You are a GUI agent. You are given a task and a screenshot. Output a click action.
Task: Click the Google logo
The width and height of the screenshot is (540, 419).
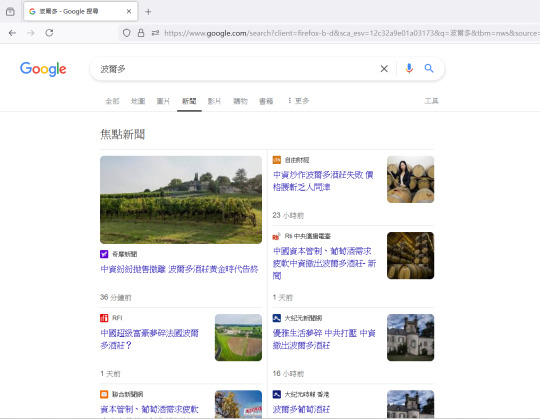tap(43, 69)
